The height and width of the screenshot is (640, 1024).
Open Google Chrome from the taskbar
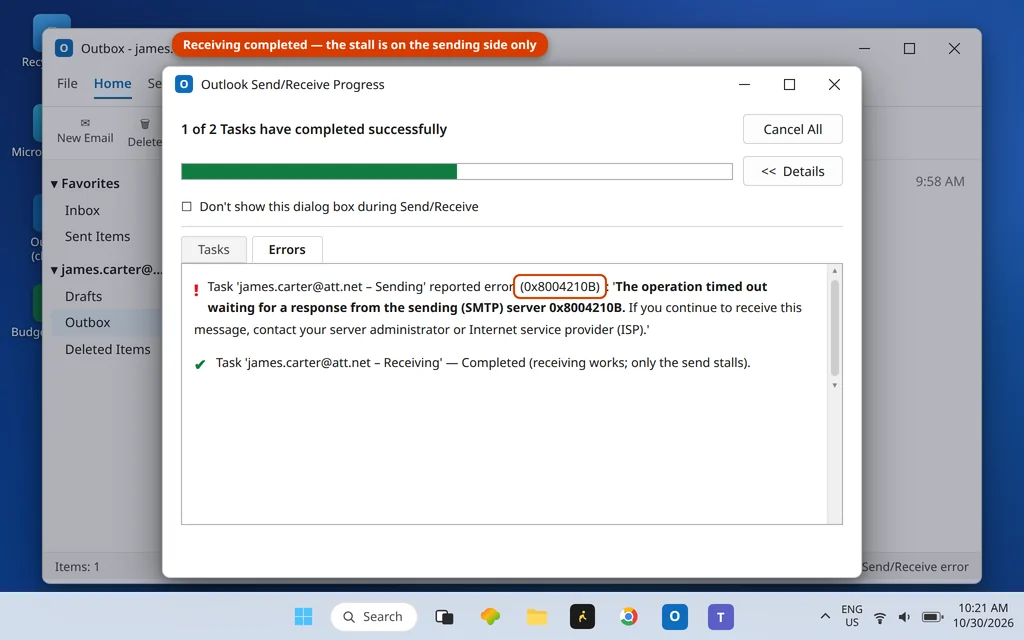click(628, 616)
